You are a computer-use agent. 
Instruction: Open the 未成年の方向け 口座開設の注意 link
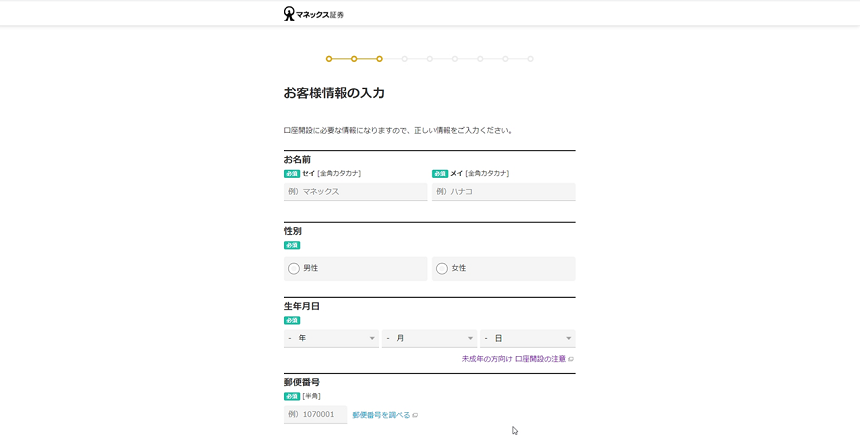pyautogui.click(x=513, y=359)
